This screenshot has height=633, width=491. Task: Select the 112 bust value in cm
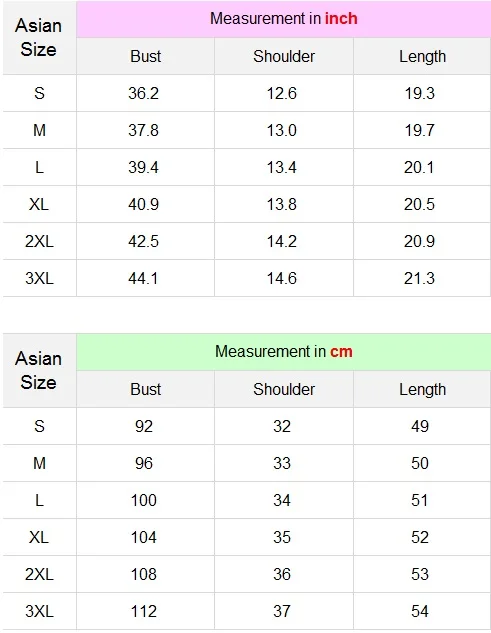144,611
